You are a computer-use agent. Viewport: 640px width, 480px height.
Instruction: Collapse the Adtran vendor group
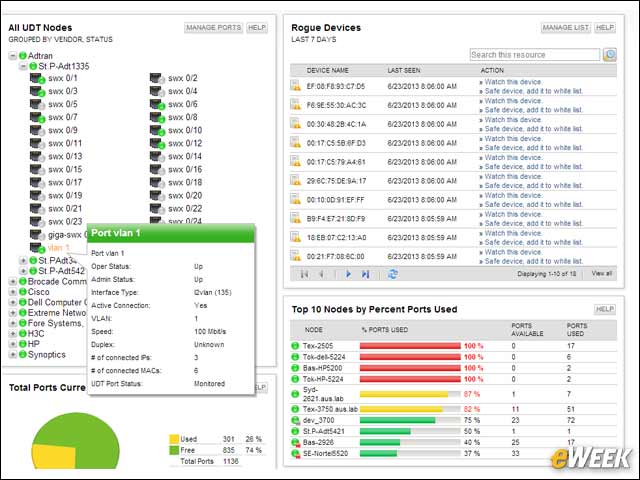click(13, 56)
